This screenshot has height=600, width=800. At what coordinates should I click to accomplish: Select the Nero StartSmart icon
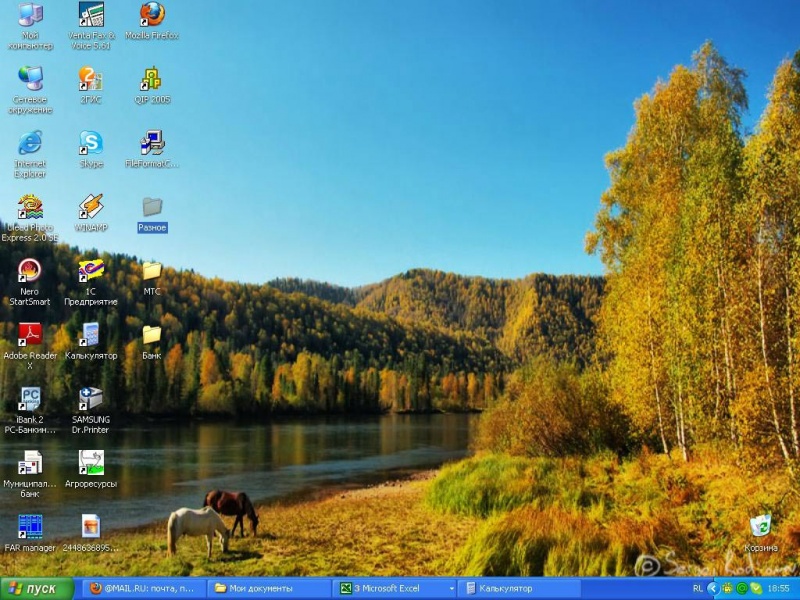(30, 271)
